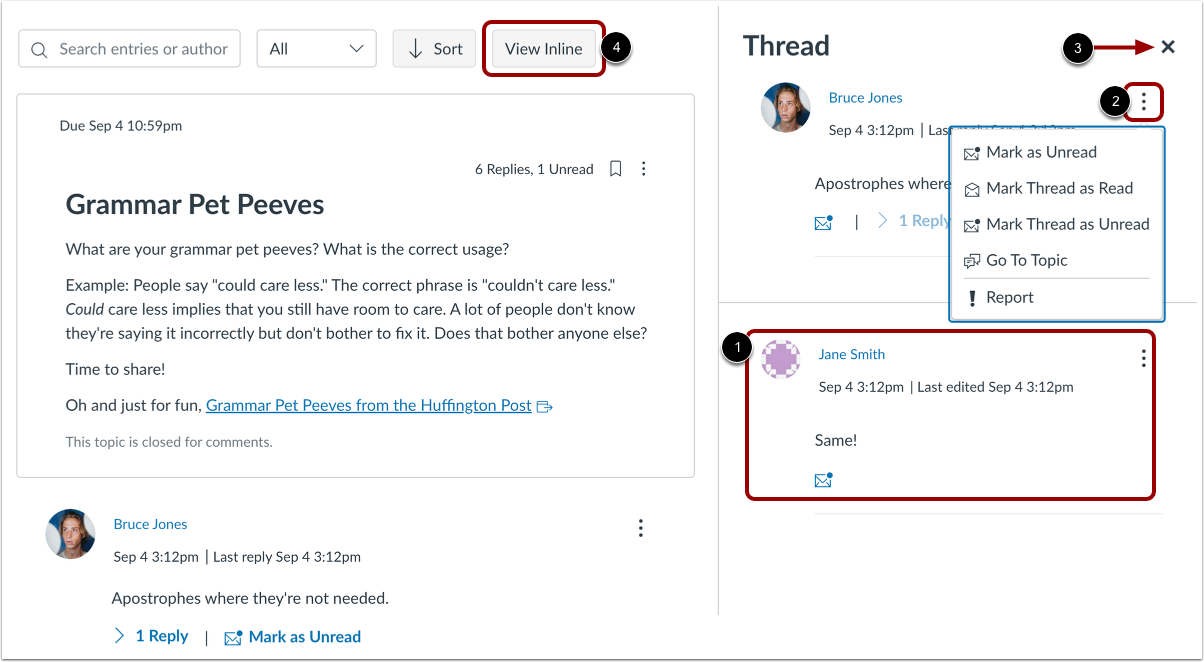Open the kebab menu on Jane Smith's reply

click(x=1143, y=358)
